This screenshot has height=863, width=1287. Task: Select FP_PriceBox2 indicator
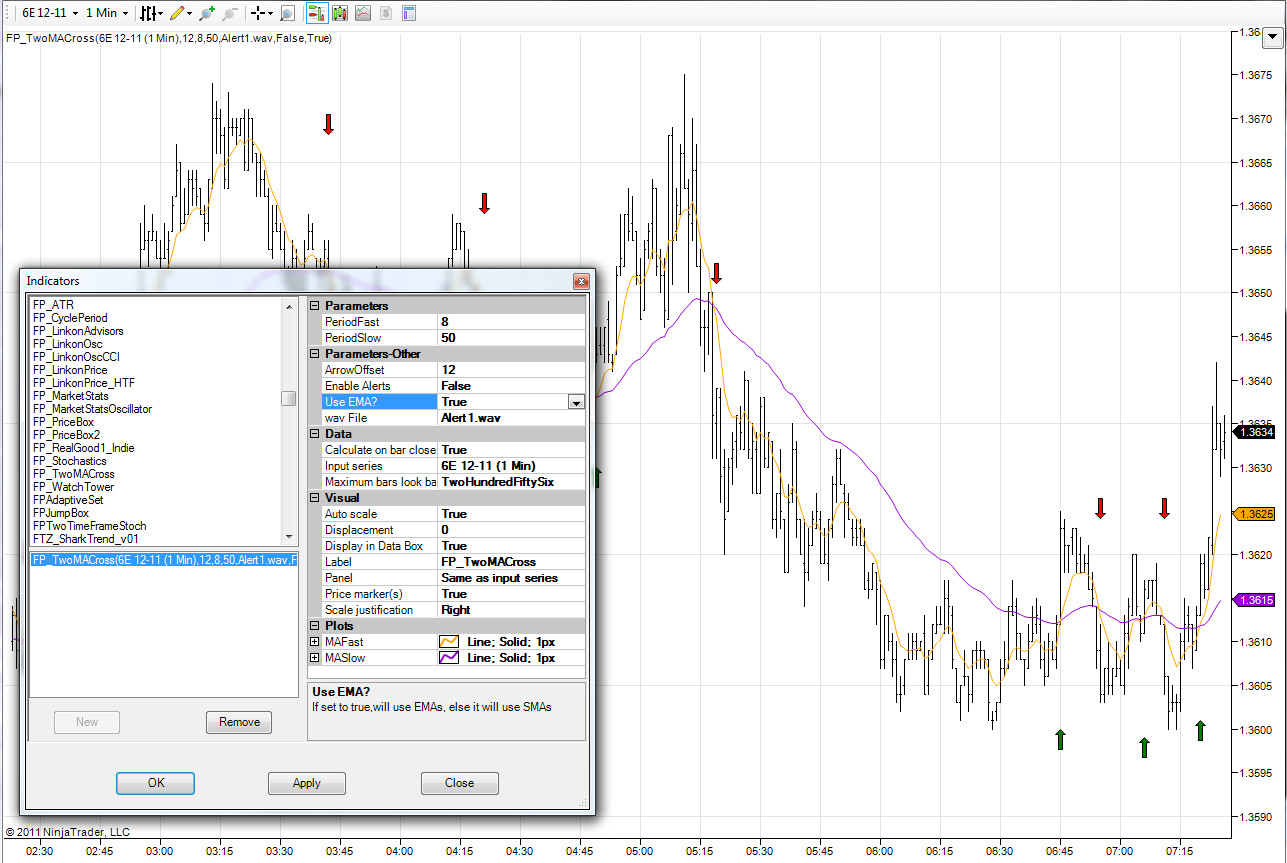coord(66,435)
